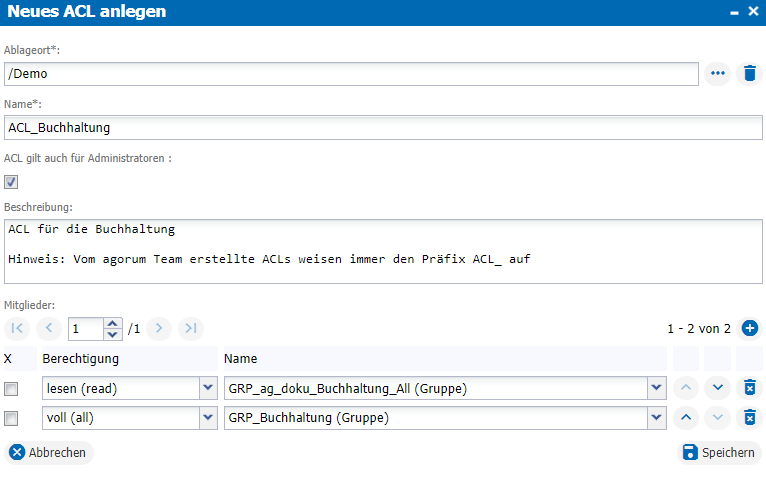Screen dimensions: 766x481
Task: Add a new member with plus icon
Action: [x=749, y=328]
